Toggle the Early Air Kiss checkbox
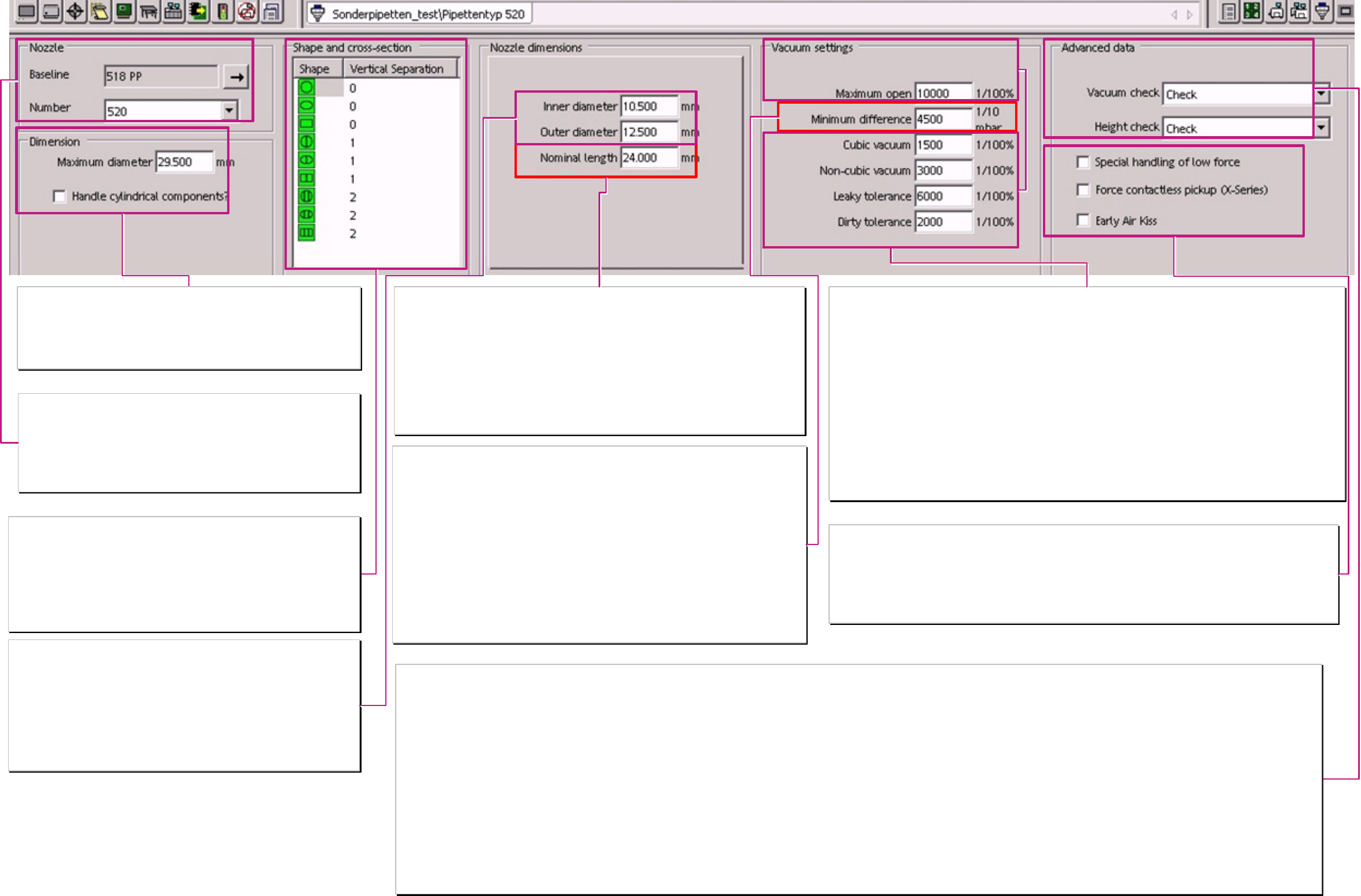The image size is (1361, 896). 1082,220
